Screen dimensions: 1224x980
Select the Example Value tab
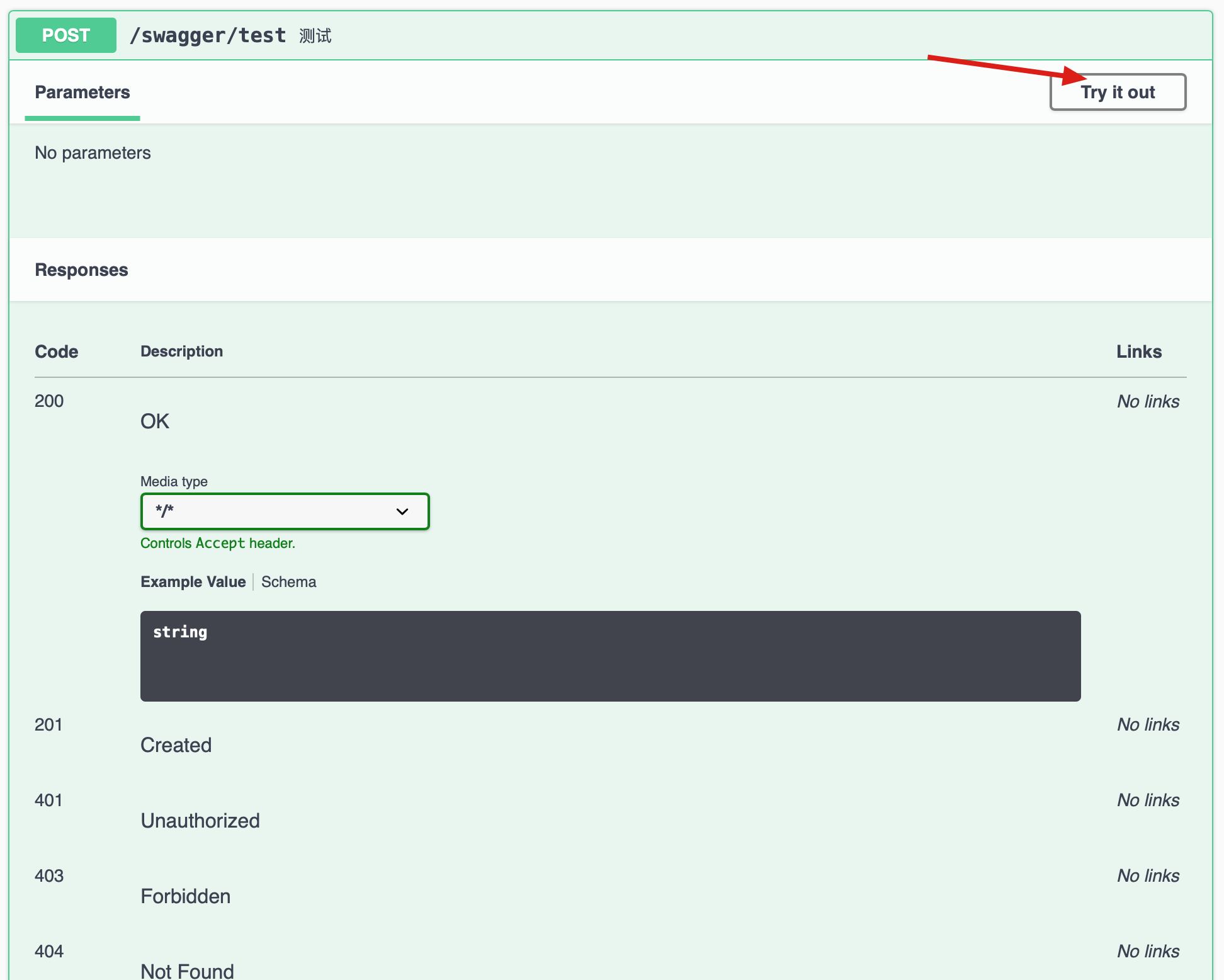(193, 582)
